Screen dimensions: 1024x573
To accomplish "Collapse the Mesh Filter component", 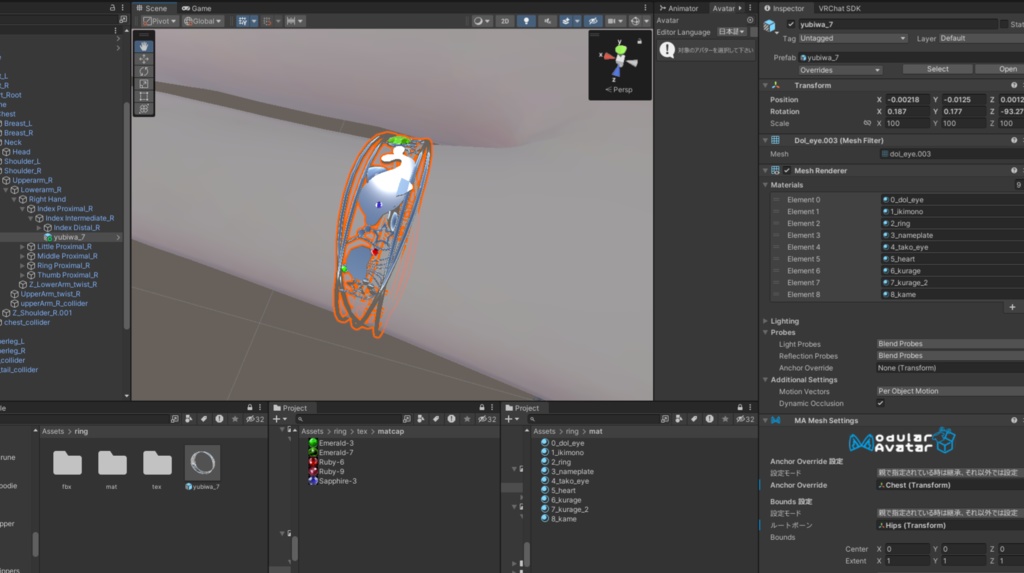I will [765, 140].
